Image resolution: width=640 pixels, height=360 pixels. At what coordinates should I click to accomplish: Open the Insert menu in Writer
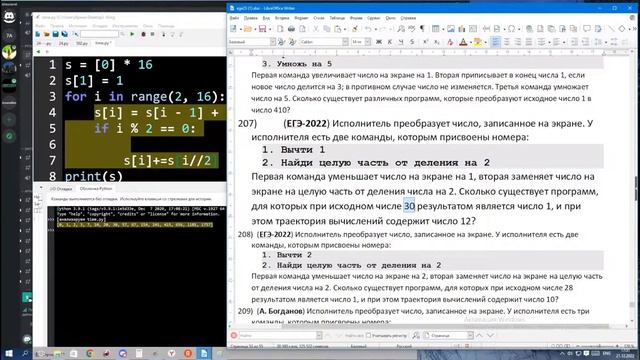pyautogui.click(x=282, y=18)
